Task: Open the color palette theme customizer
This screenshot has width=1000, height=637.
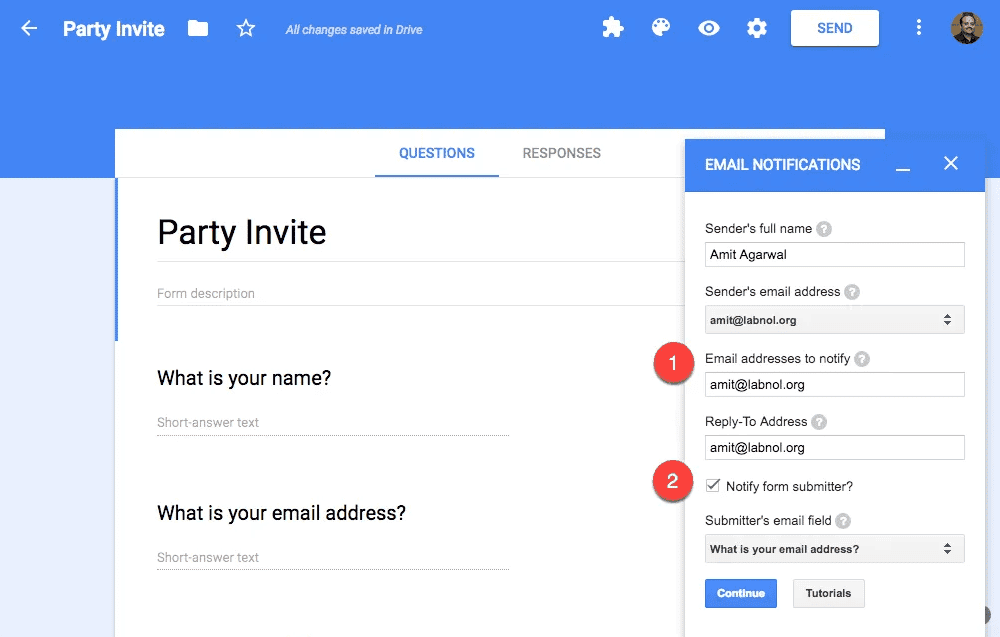Action: click(x=661, y=28)
